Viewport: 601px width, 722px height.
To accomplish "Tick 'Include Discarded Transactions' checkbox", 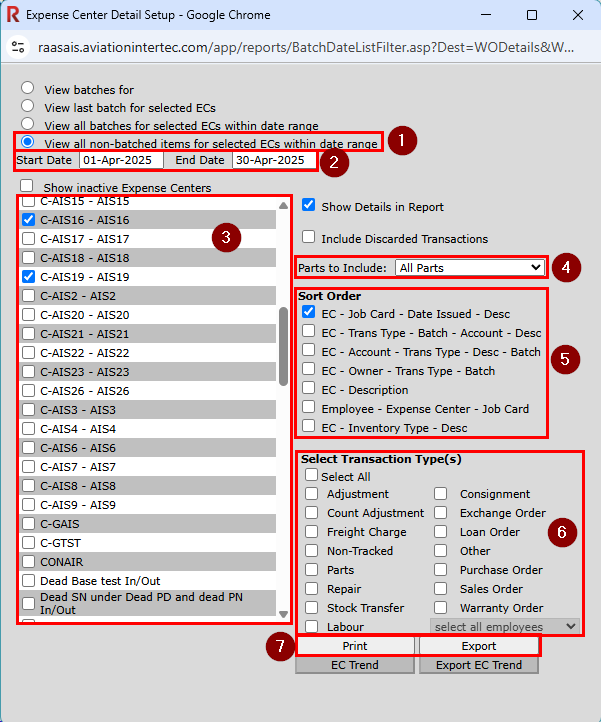I will point(309,237).
